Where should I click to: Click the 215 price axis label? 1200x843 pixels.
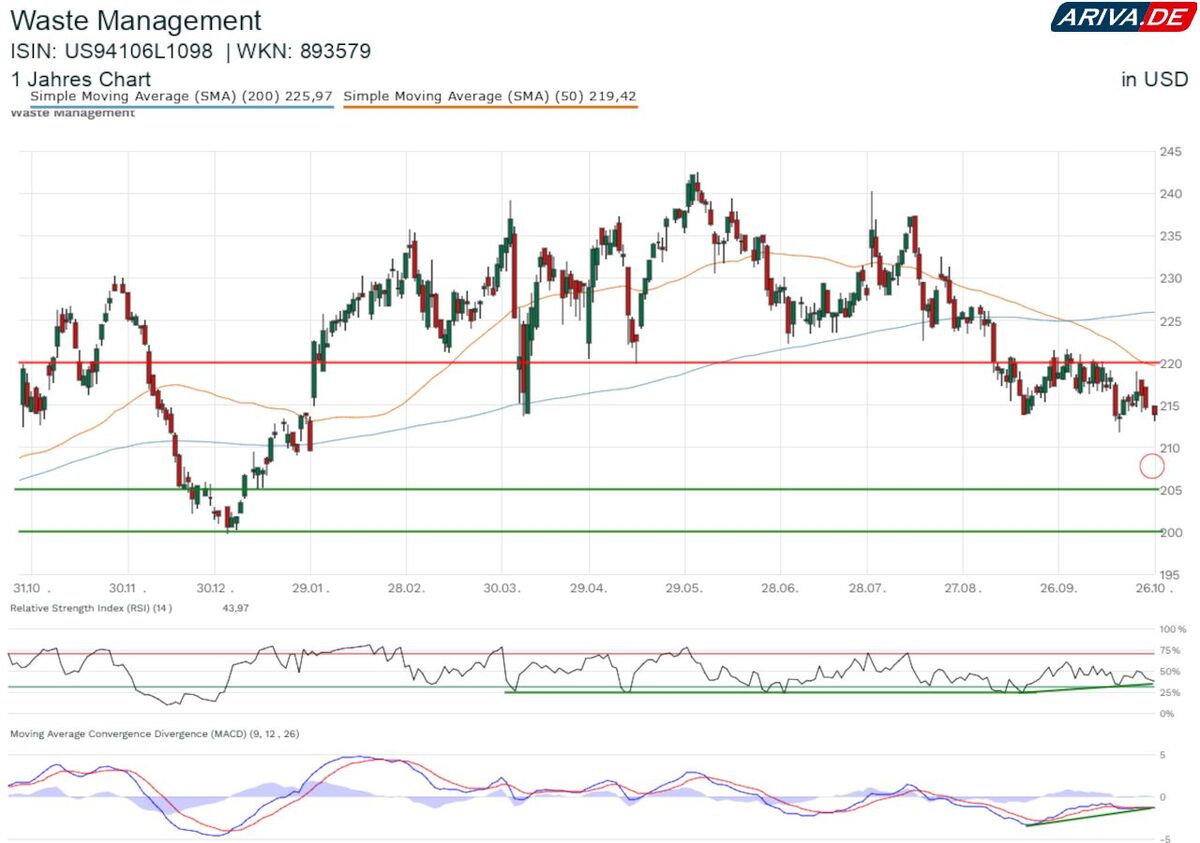(x=1172, y=405)
